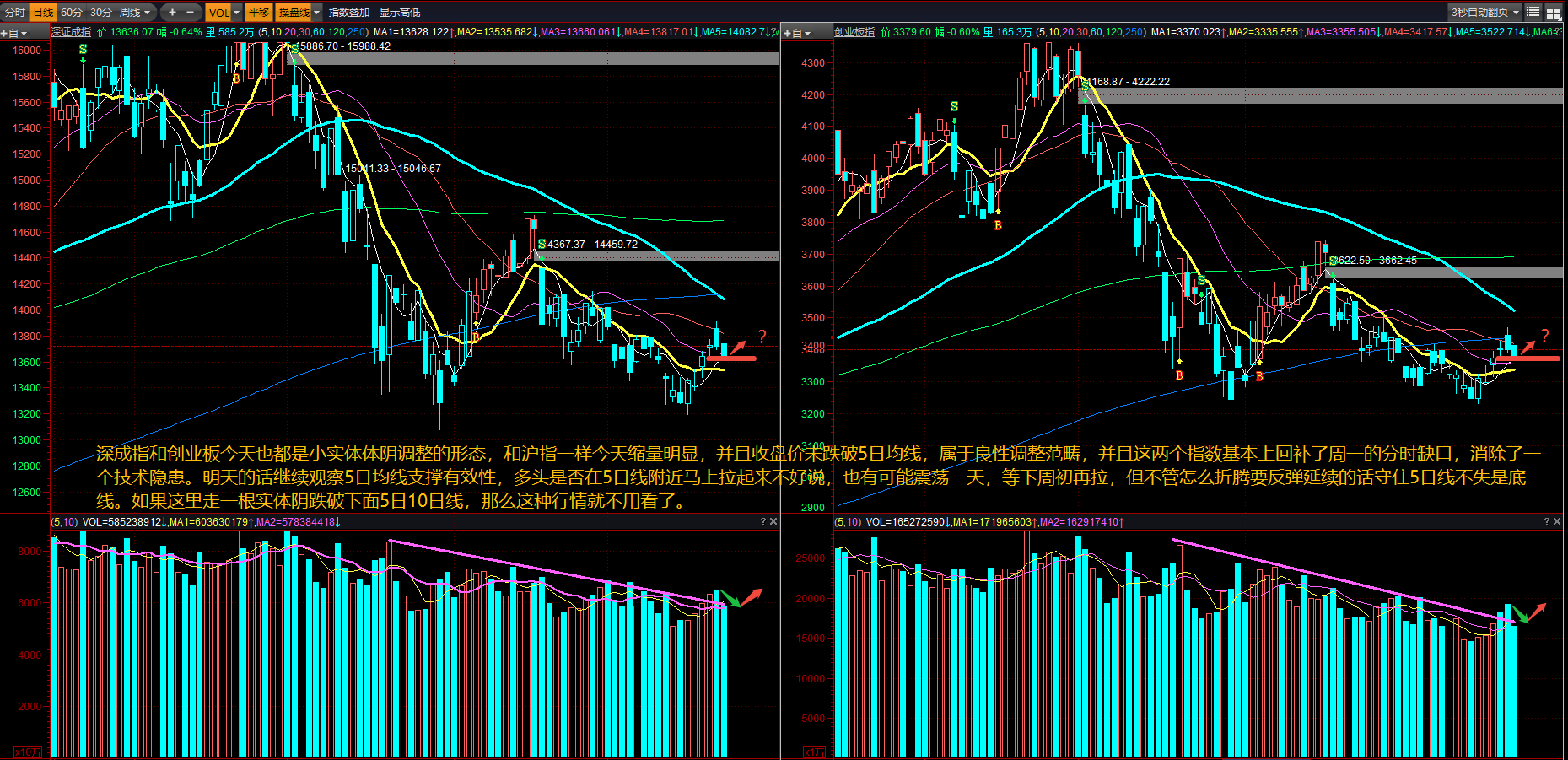Select the 日线 daily chart tab

click(43, 12)
